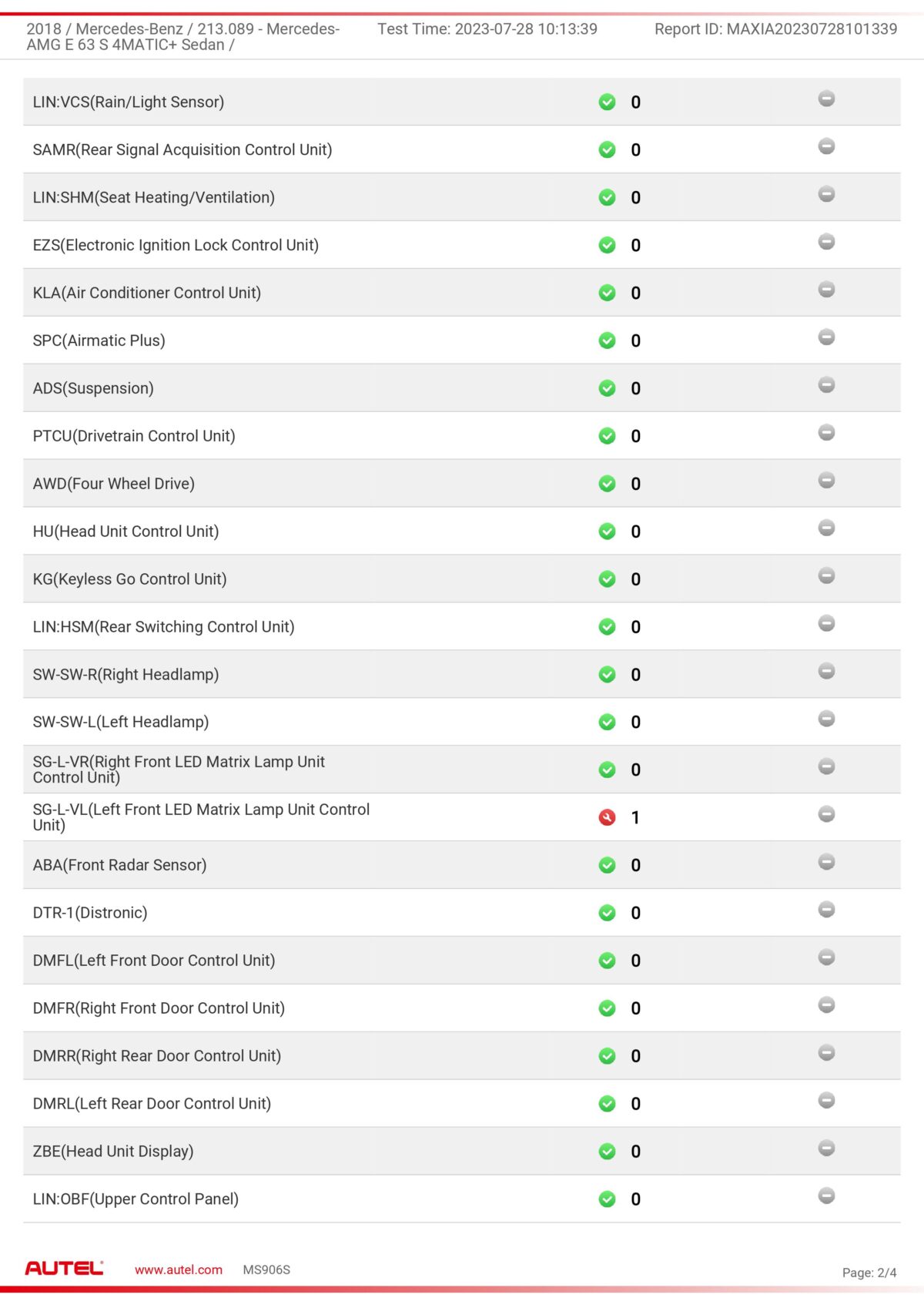Image resolution: width=924 pixels, height=1308 pixels.
Task: Click green check icon for ZBE Head Unit Display
Action: [x=607, y=1152]
